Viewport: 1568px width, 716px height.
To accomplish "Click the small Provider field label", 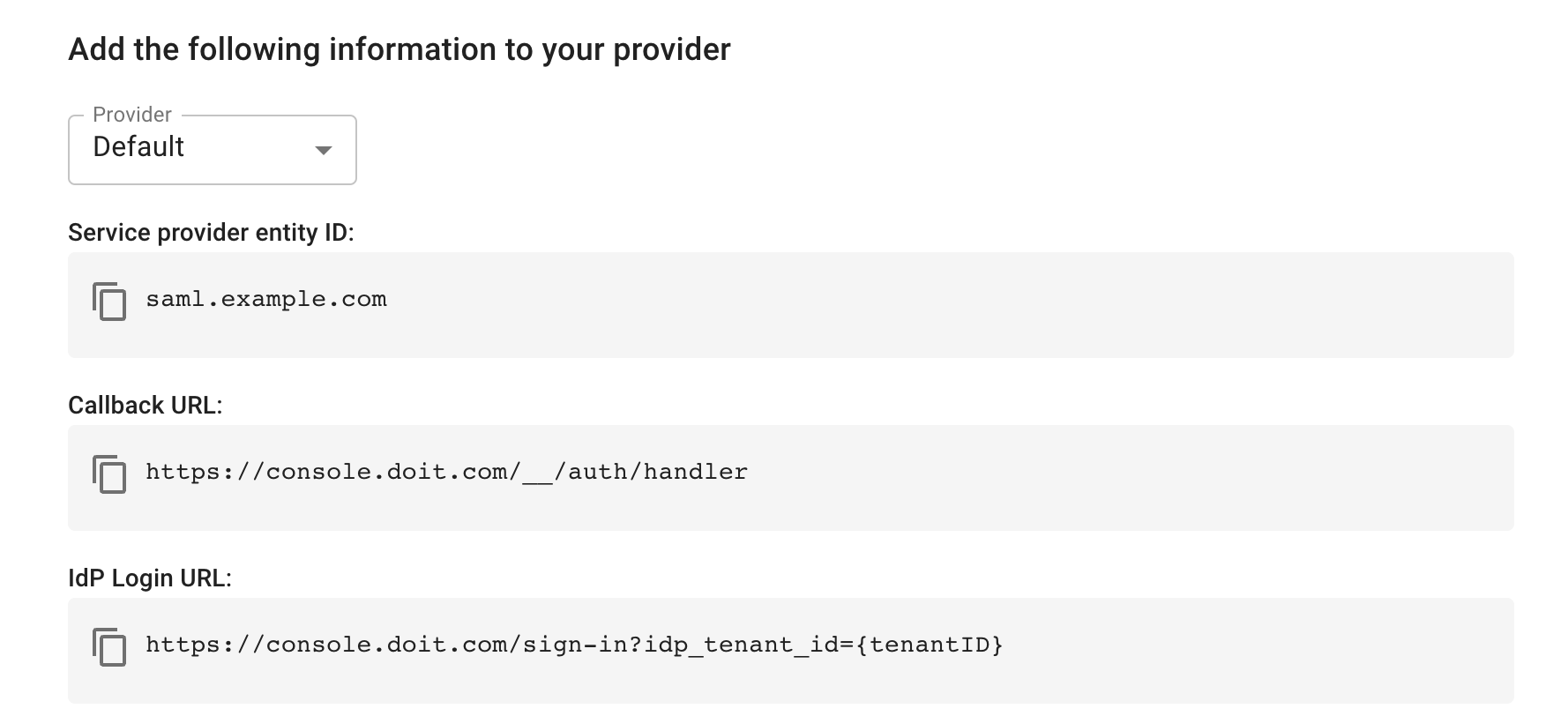I will click(x=132, y=116).
